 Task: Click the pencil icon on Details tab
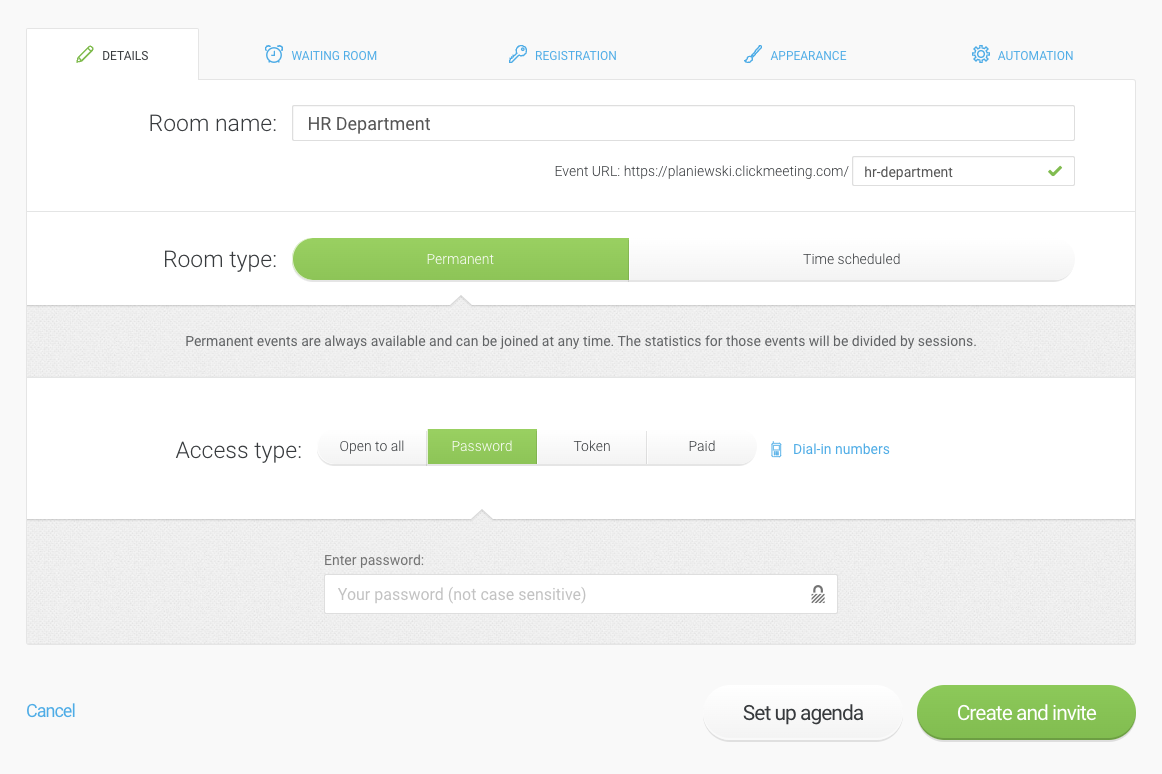[84, 54]
